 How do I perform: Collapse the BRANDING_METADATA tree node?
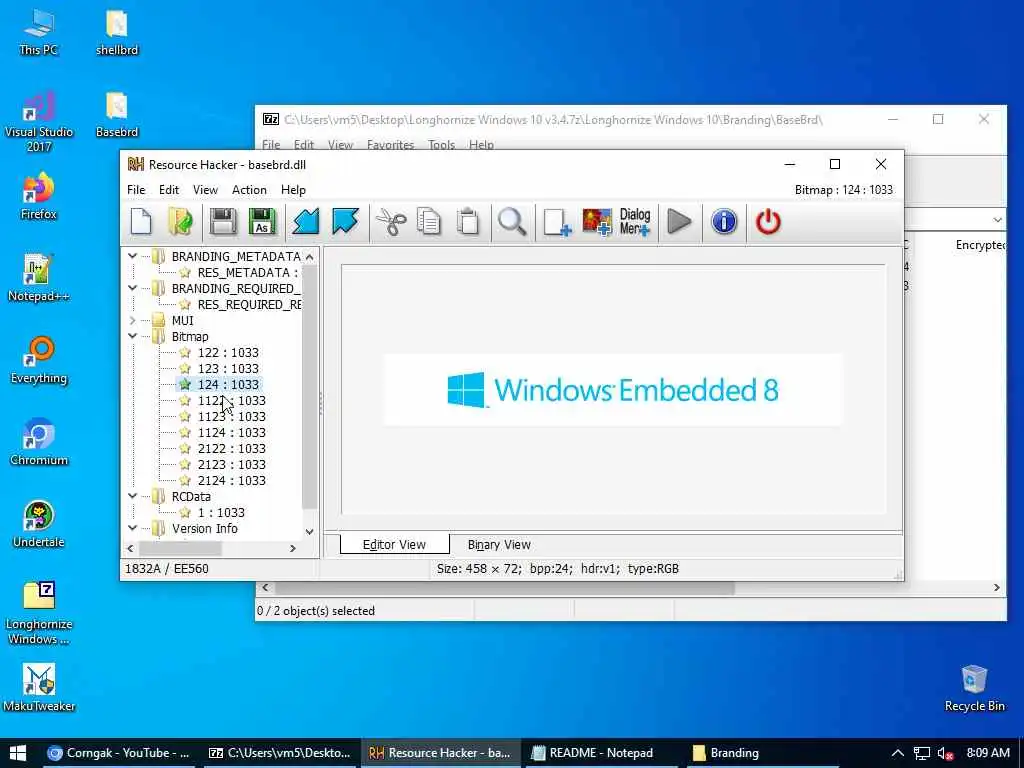(133, 256)
